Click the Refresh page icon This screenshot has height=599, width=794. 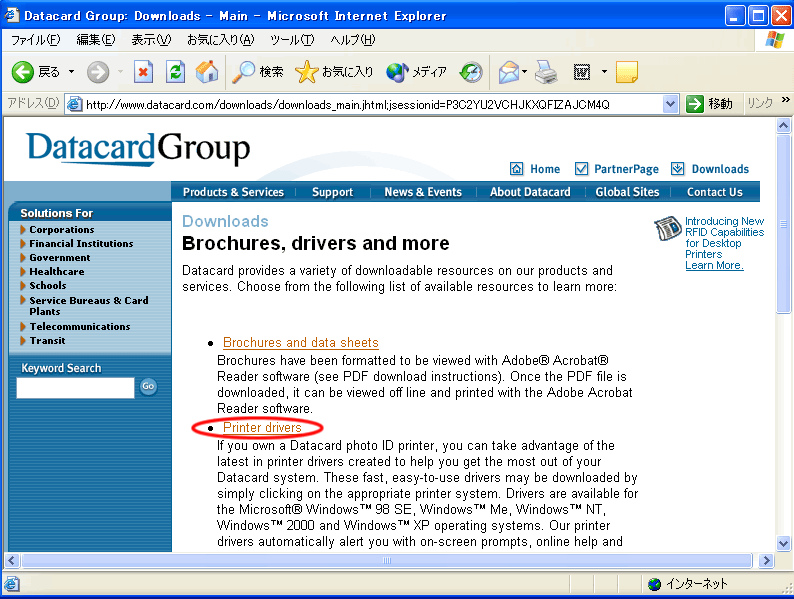[x=175, y=72]
